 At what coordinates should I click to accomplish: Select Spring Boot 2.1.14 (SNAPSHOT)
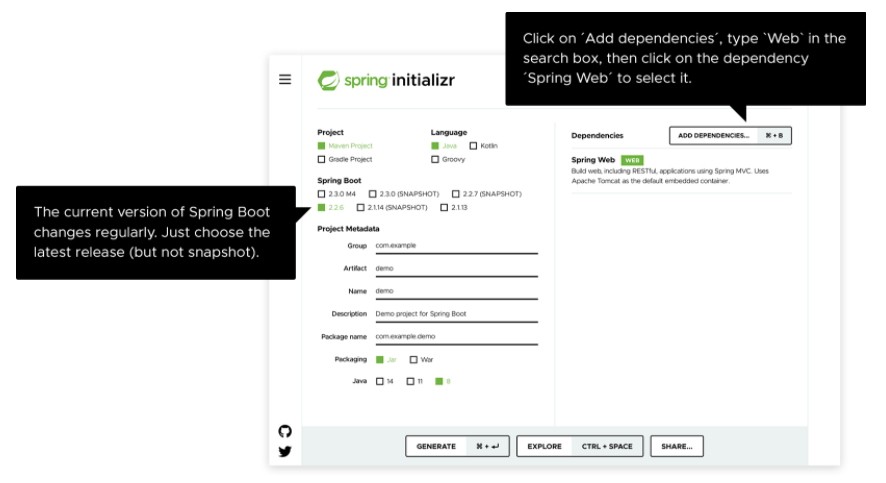392,207
